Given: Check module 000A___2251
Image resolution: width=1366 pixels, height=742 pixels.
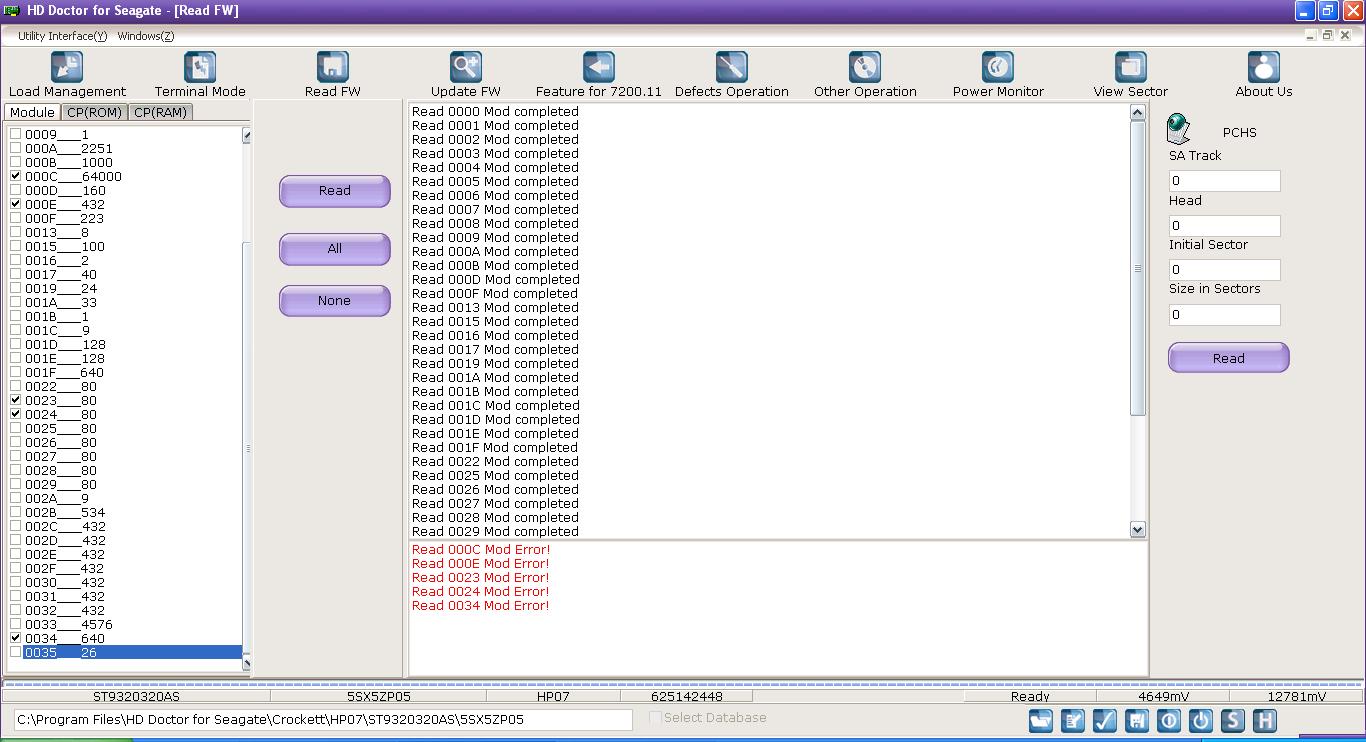Looking at the screenshot, I should (x=15, y=148).
